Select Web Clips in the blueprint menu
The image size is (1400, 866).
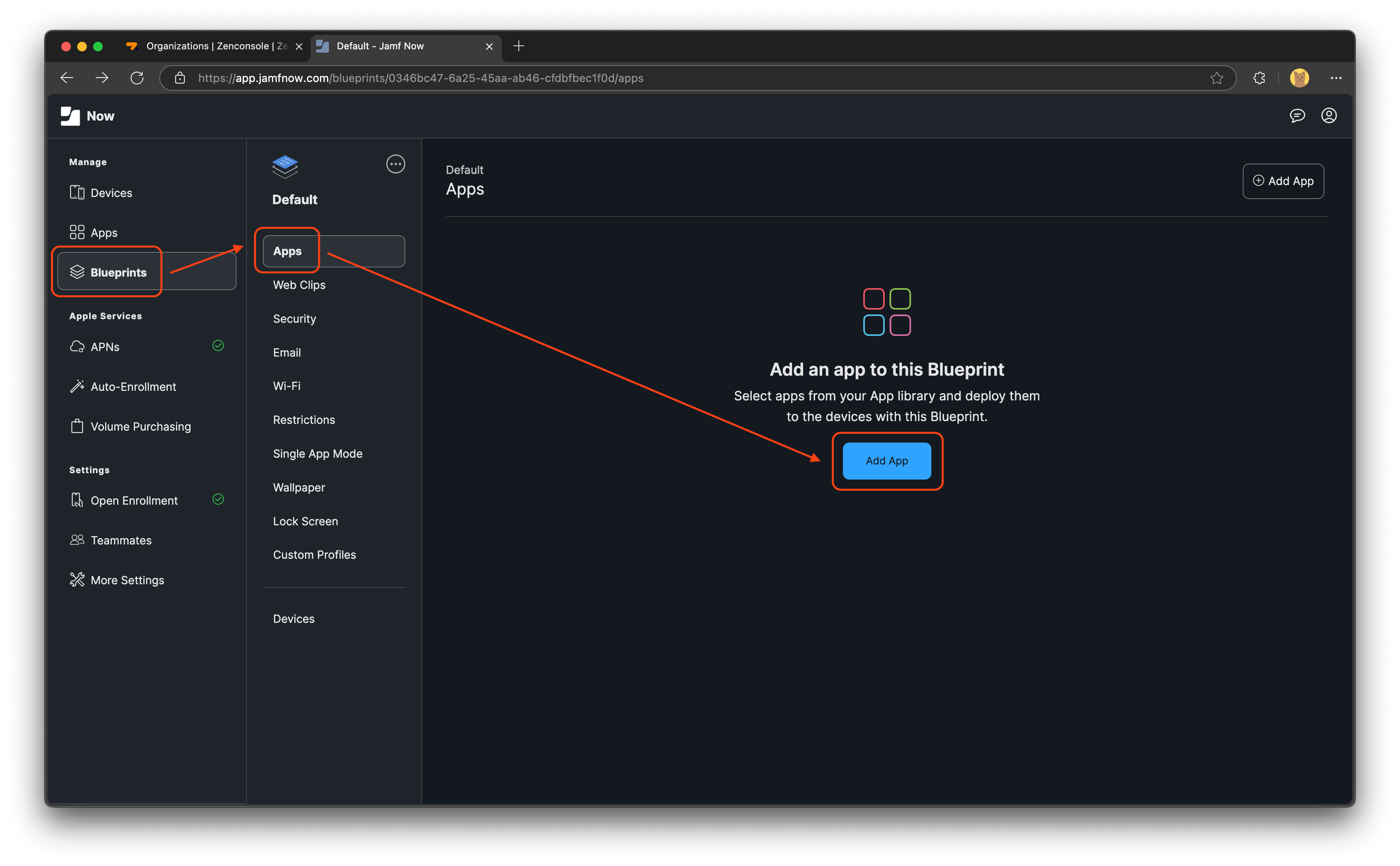[x=299, y=285]
